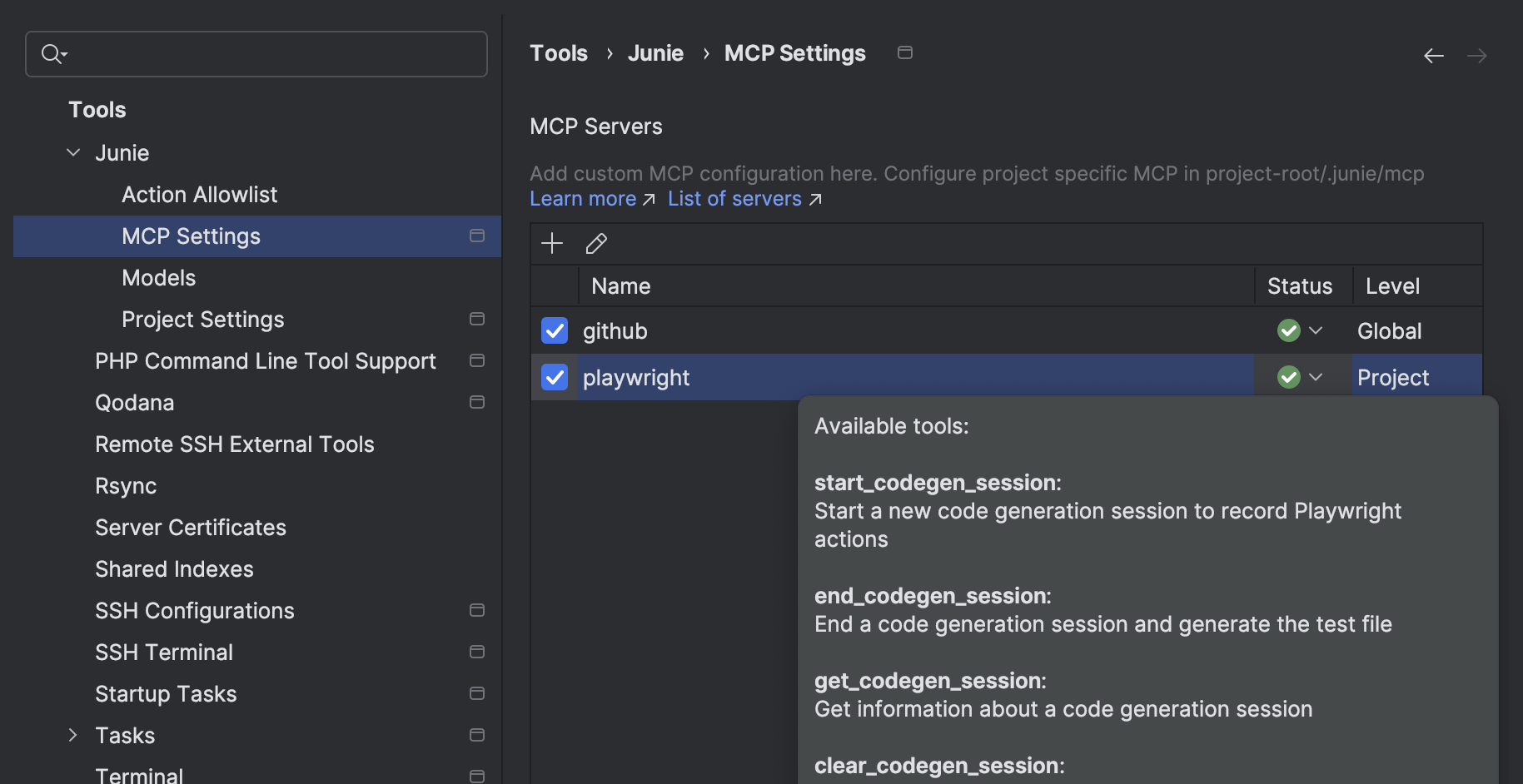Expand the Tasks section in the sidebar
Screen dimensions: 1523x784
point(72,735)
